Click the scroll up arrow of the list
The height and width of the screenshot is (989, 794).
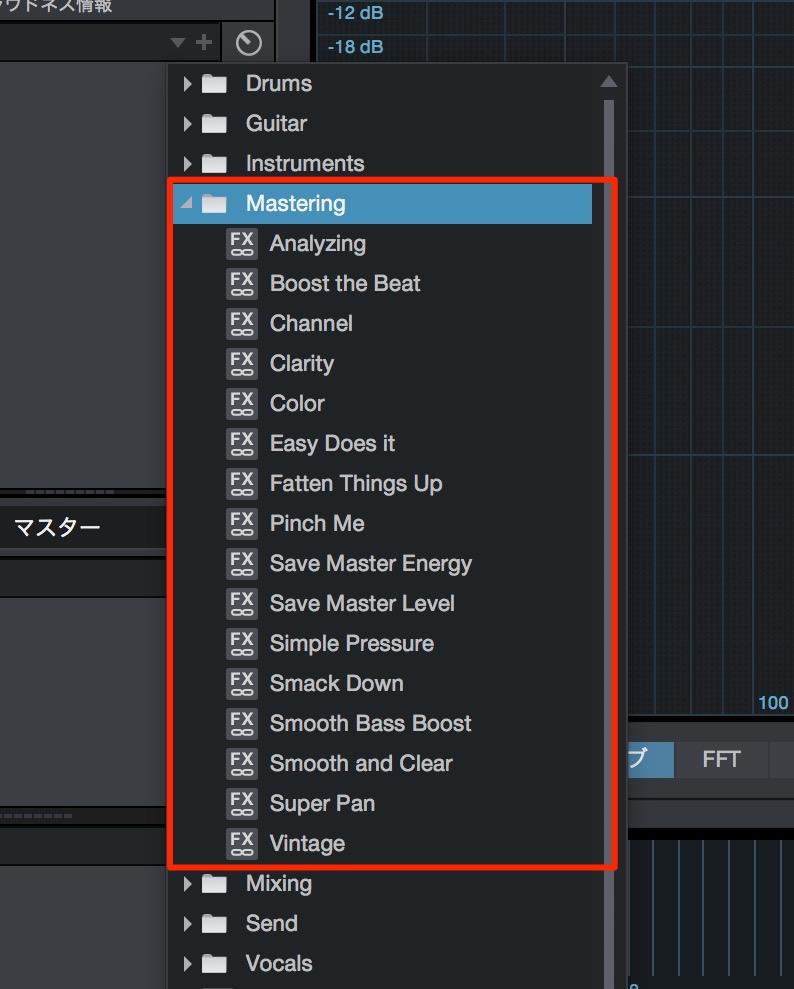pos(609,81)
